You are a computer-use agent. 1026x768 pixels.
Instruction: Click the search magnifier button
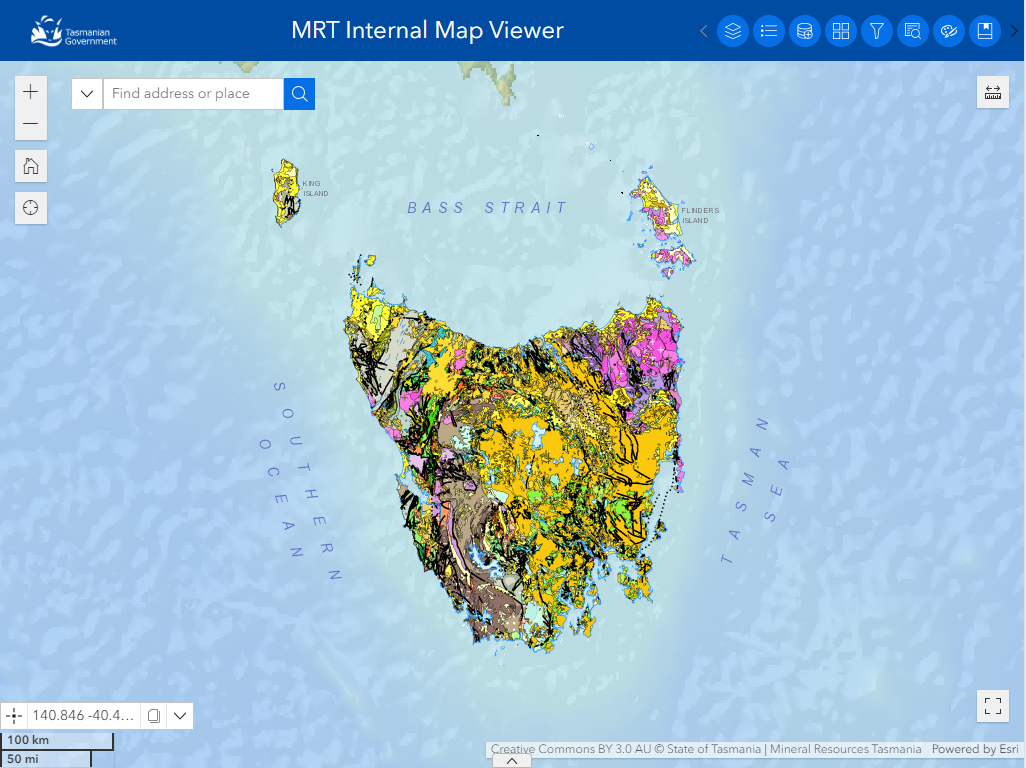click(299, 93)
